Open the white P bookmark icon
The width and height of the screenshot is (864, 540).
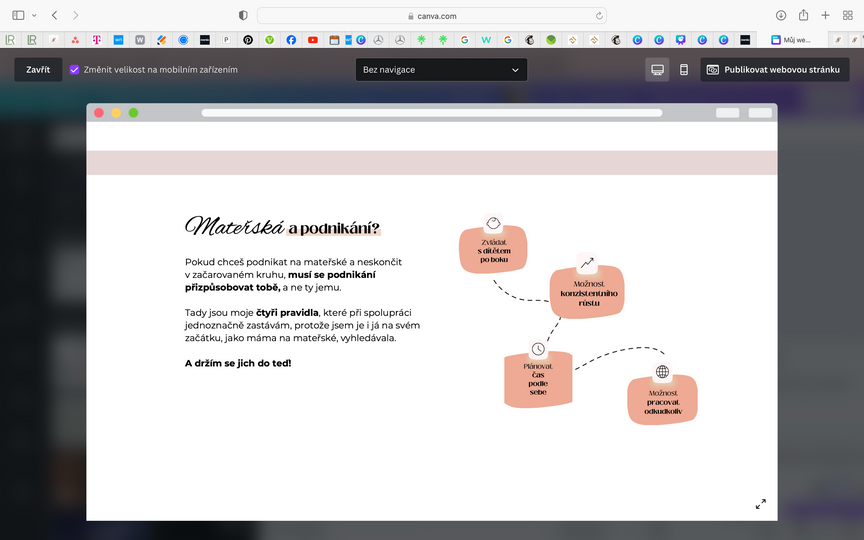click(x=226, y=40)
